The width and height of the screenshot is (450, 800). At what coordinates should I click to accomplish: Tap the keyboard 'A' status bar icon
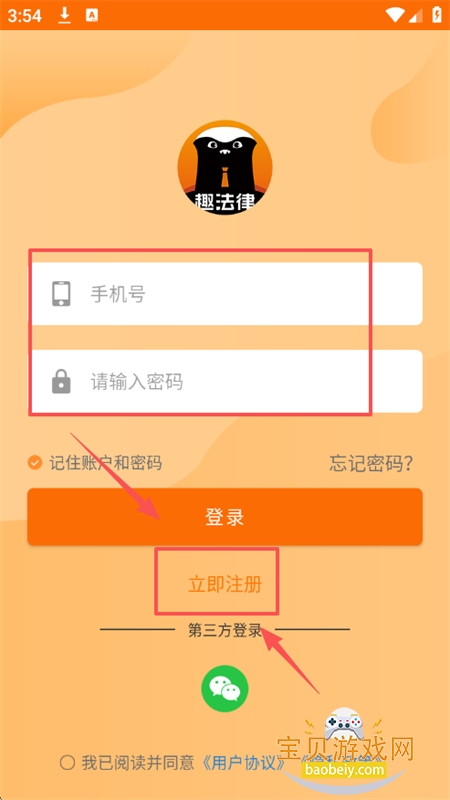click(92, 16)
